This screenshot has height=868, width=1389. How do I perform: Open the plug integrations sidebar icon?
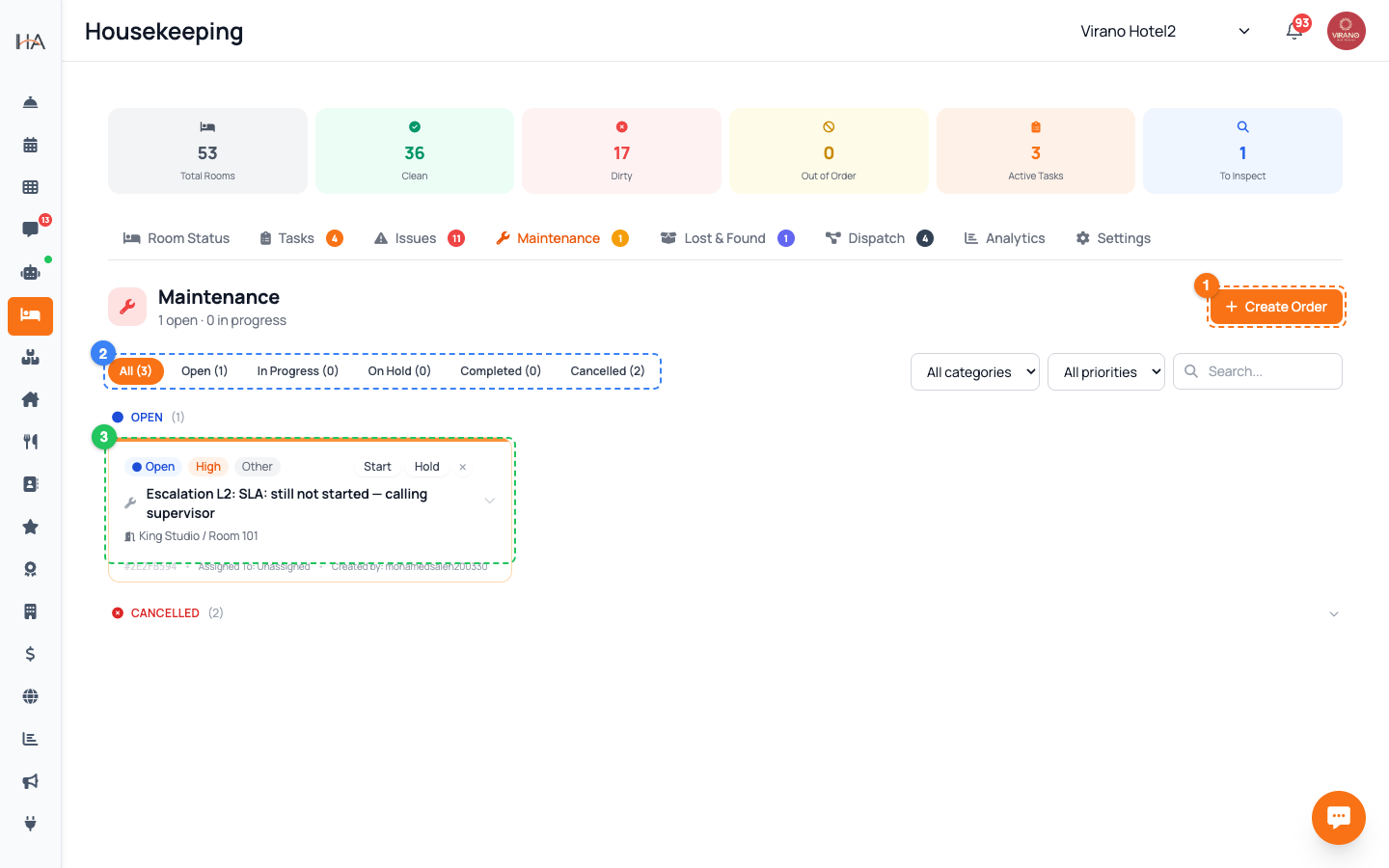[x=30, y=824]
